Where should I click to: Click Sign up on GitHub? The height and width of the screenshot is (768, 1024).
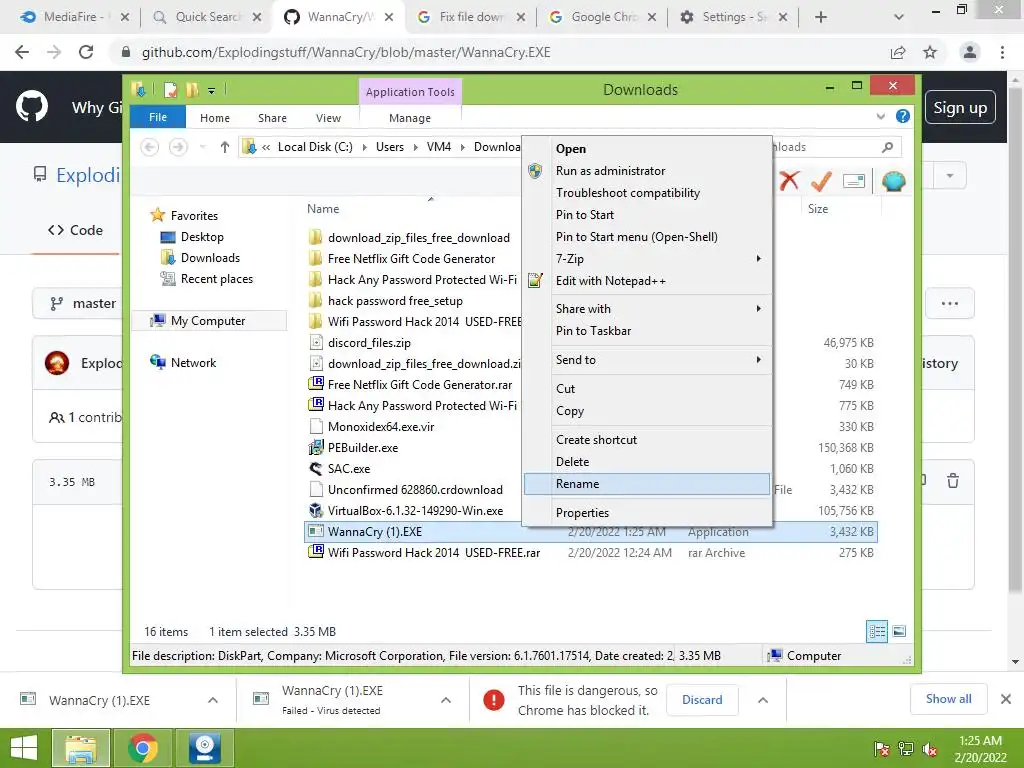point(960,108)
